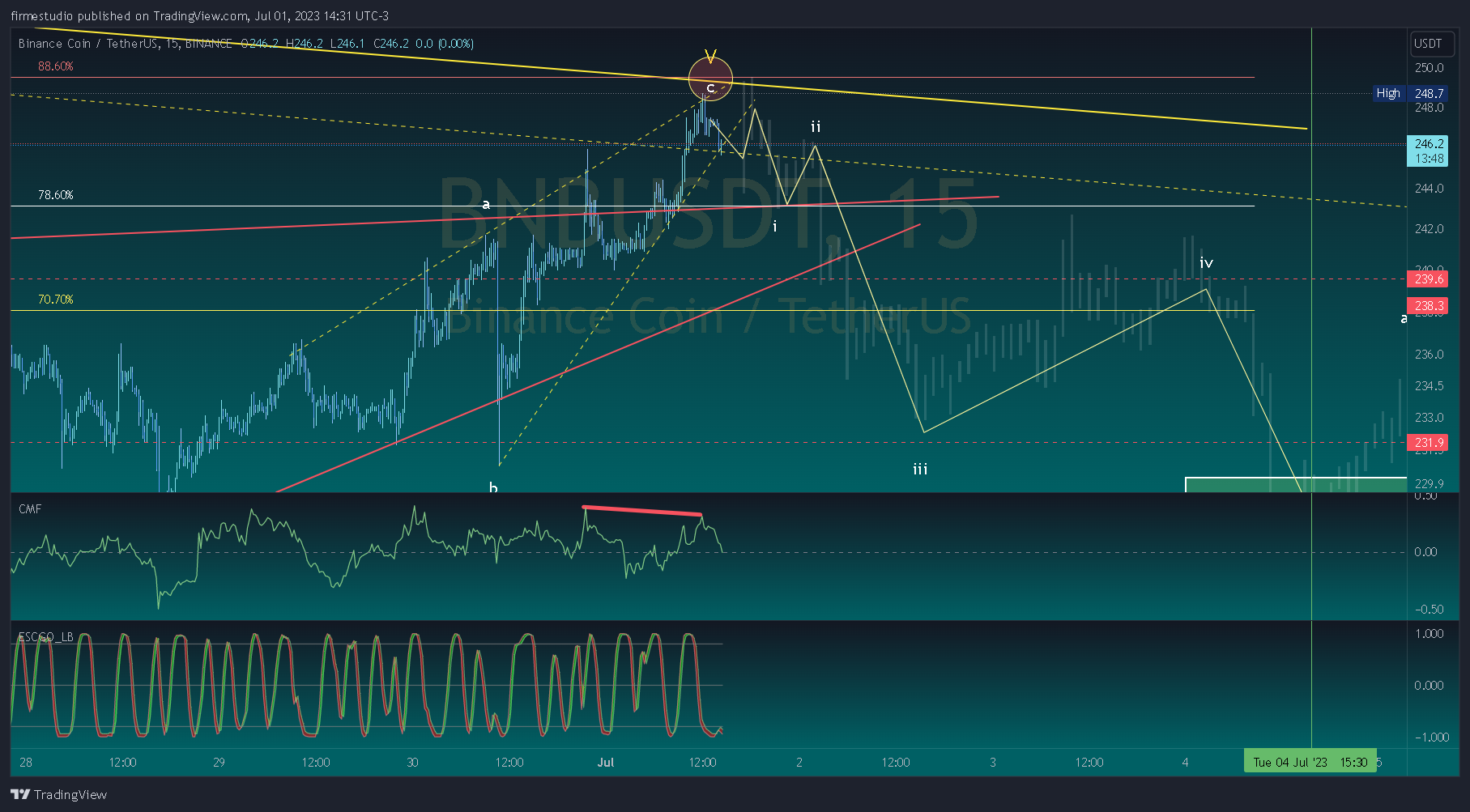Image resolution: width=1470 pixels, height=812 pixels.
Task: Click the current price 246.2 label
Action: tap(1428, 143)
